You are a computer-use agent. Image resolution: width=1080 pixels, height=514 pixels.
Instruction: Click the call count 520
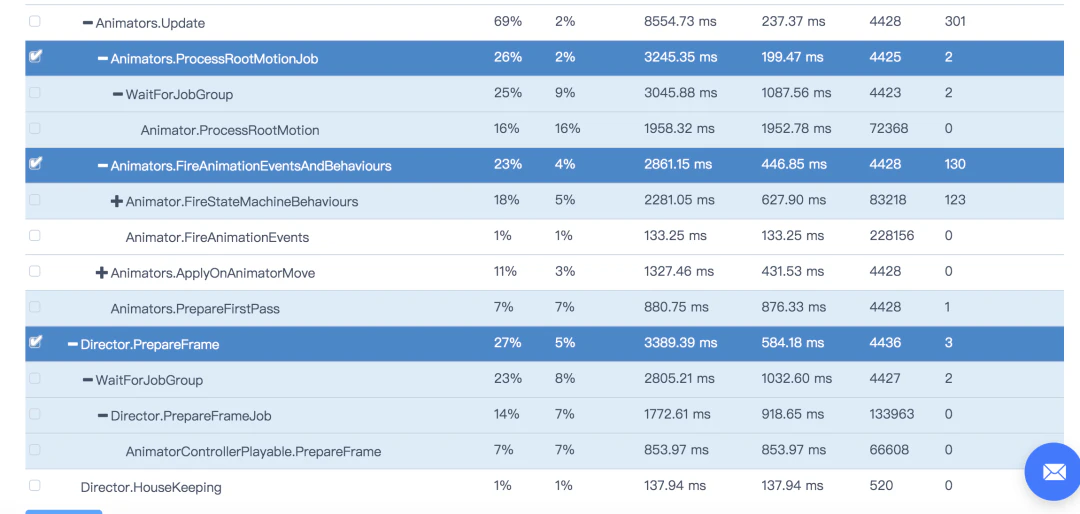point(881,486)
